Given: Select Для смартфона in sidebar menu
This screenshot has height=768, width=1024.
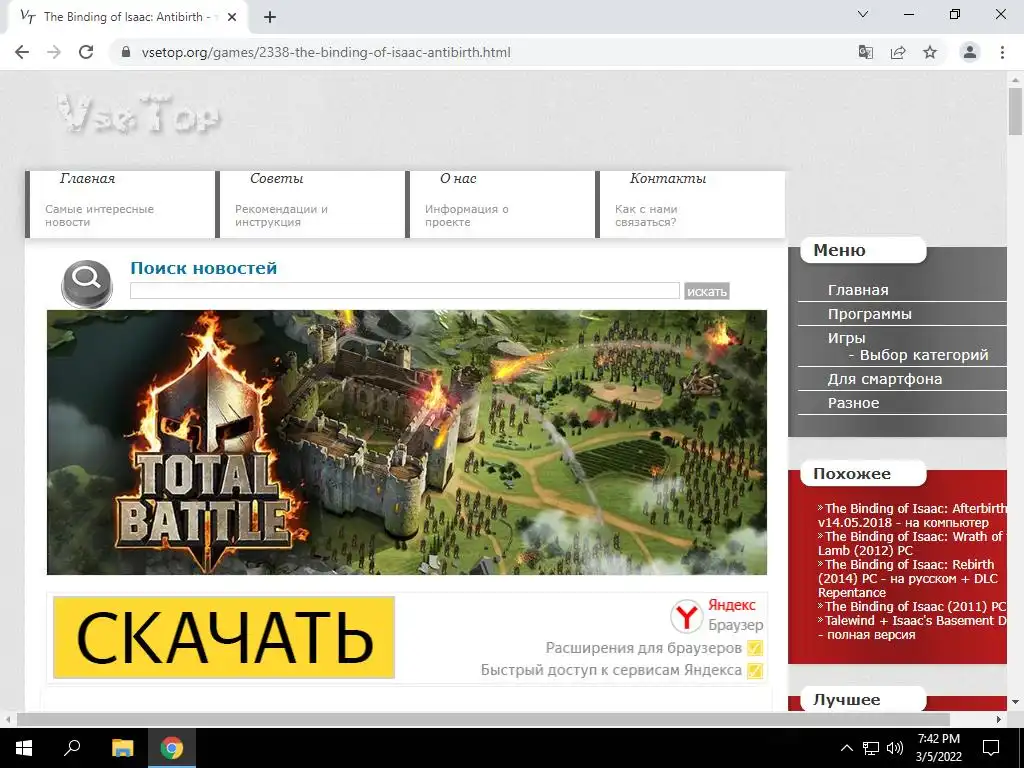Looking at the screenshot, I should 885,379.
